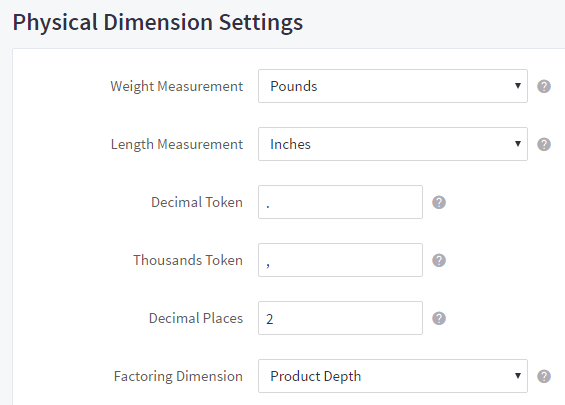Click the Decimal Token input field
565x405 pixels.
[340, 202]
